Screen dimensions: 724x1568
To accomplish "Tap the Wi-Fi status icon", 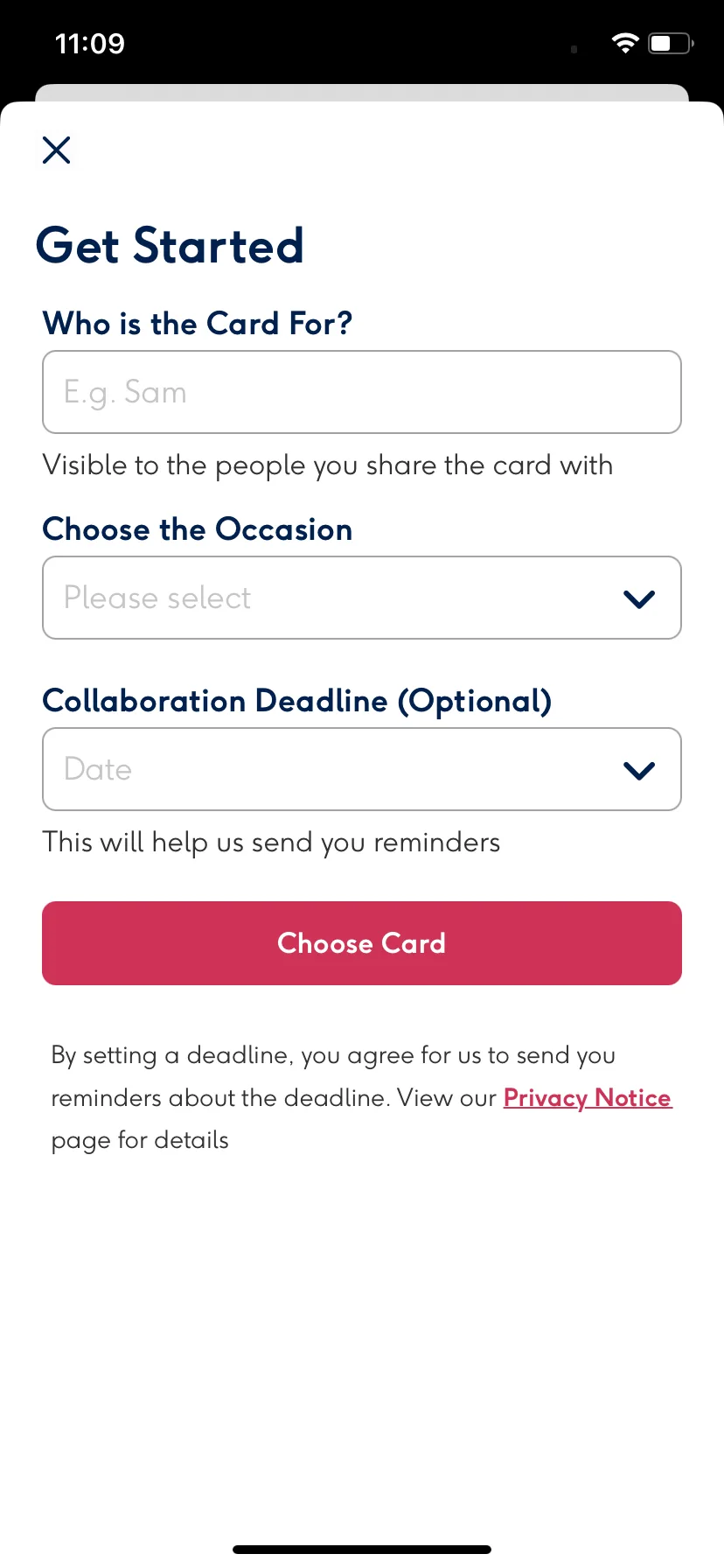I will pyautogui.click(x=625, y=43).
